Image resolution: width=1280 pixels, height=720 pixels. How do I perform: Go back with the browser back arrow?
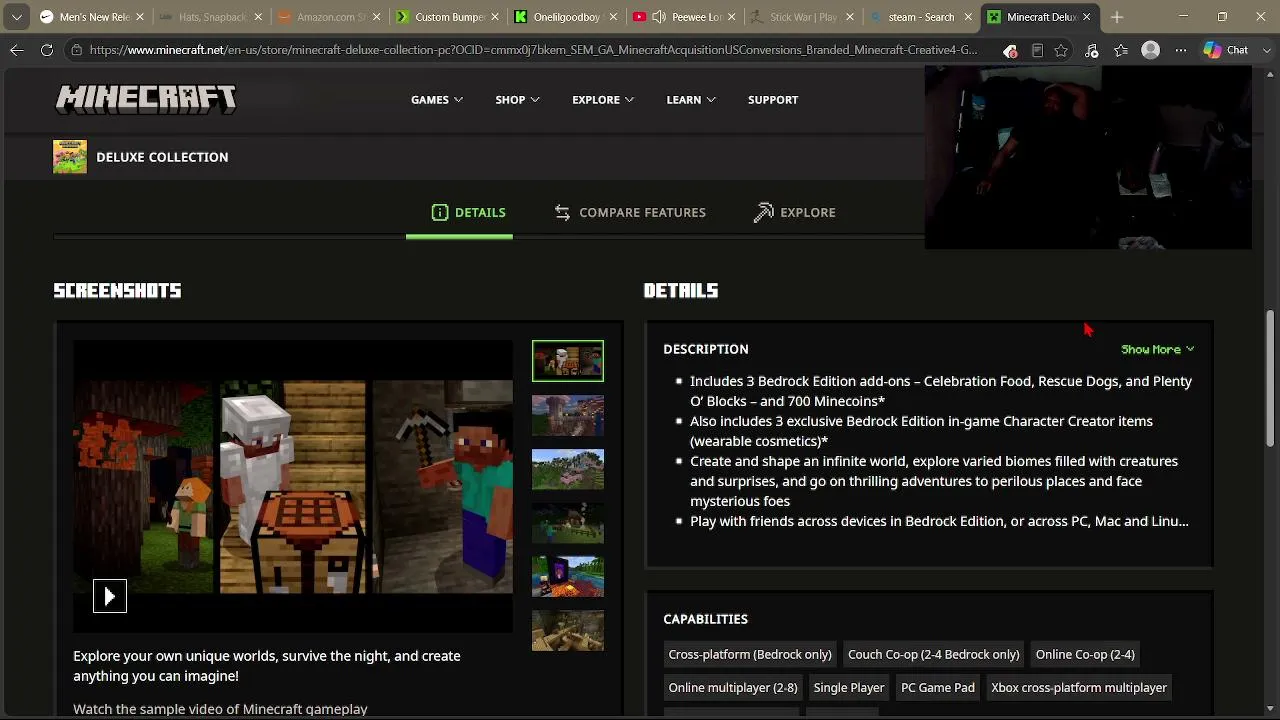(x=17, y=50)
